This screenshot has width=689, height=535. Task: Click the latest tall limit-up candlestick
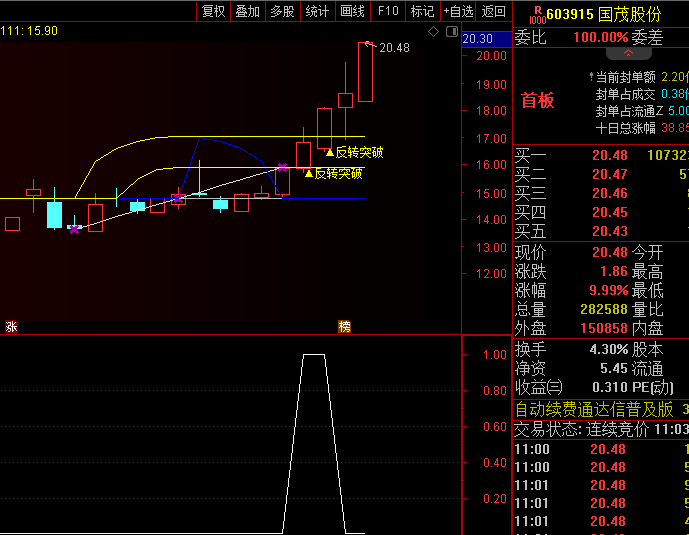pyautogui.click(x=366, y=72)
